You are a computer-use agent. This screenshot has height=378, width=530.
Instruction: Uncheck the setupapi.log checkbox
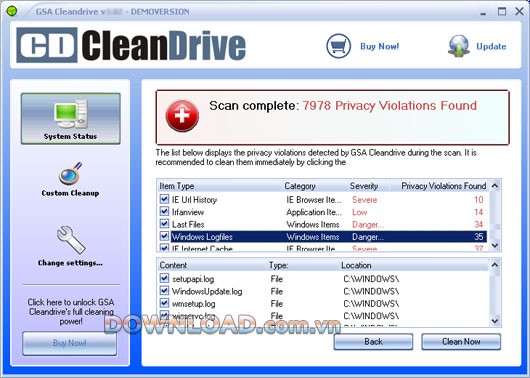164,279
